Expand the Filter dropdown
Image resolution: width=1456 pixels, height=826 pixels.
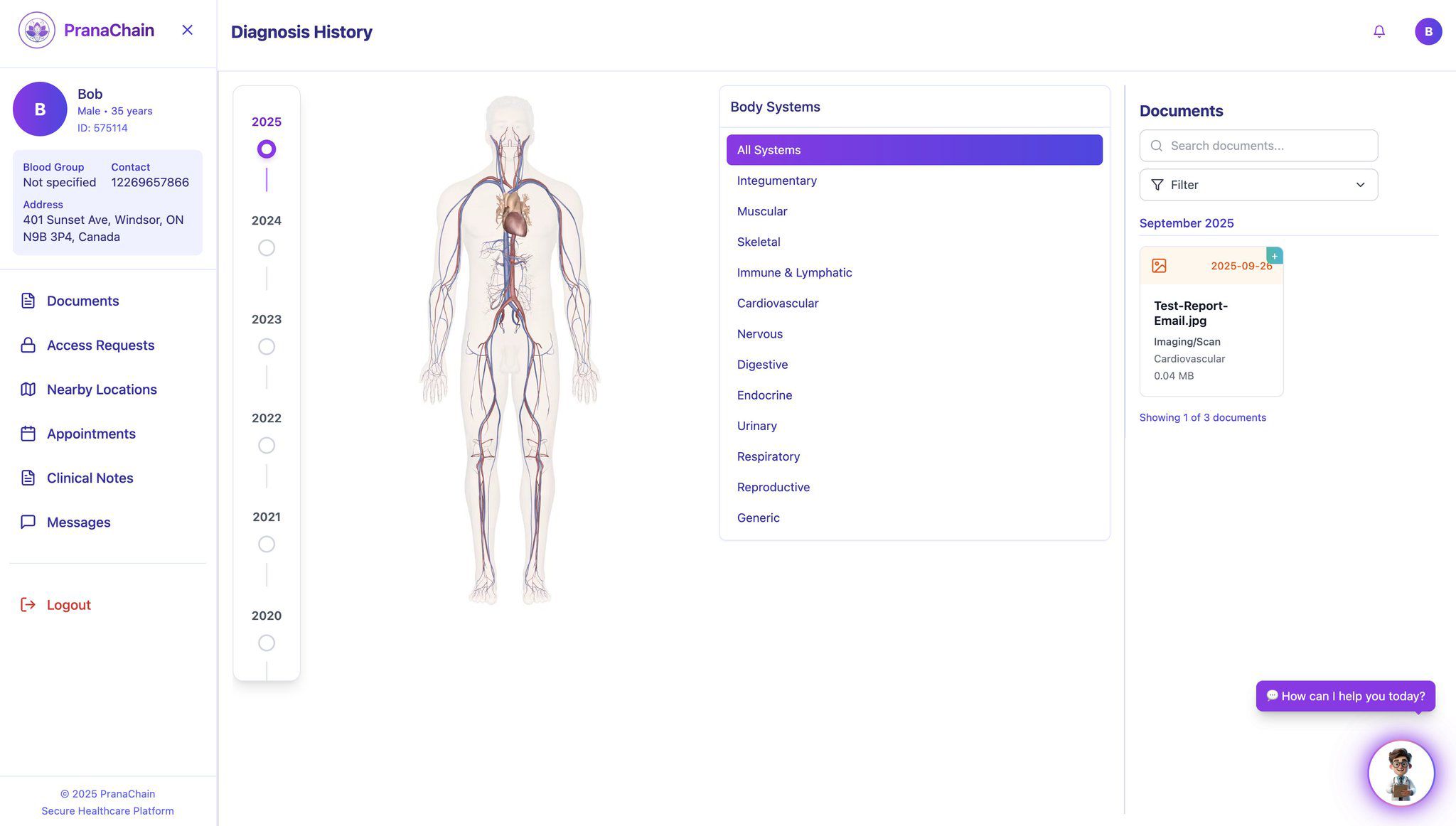pyautogui.click(x=1258, y=185)
